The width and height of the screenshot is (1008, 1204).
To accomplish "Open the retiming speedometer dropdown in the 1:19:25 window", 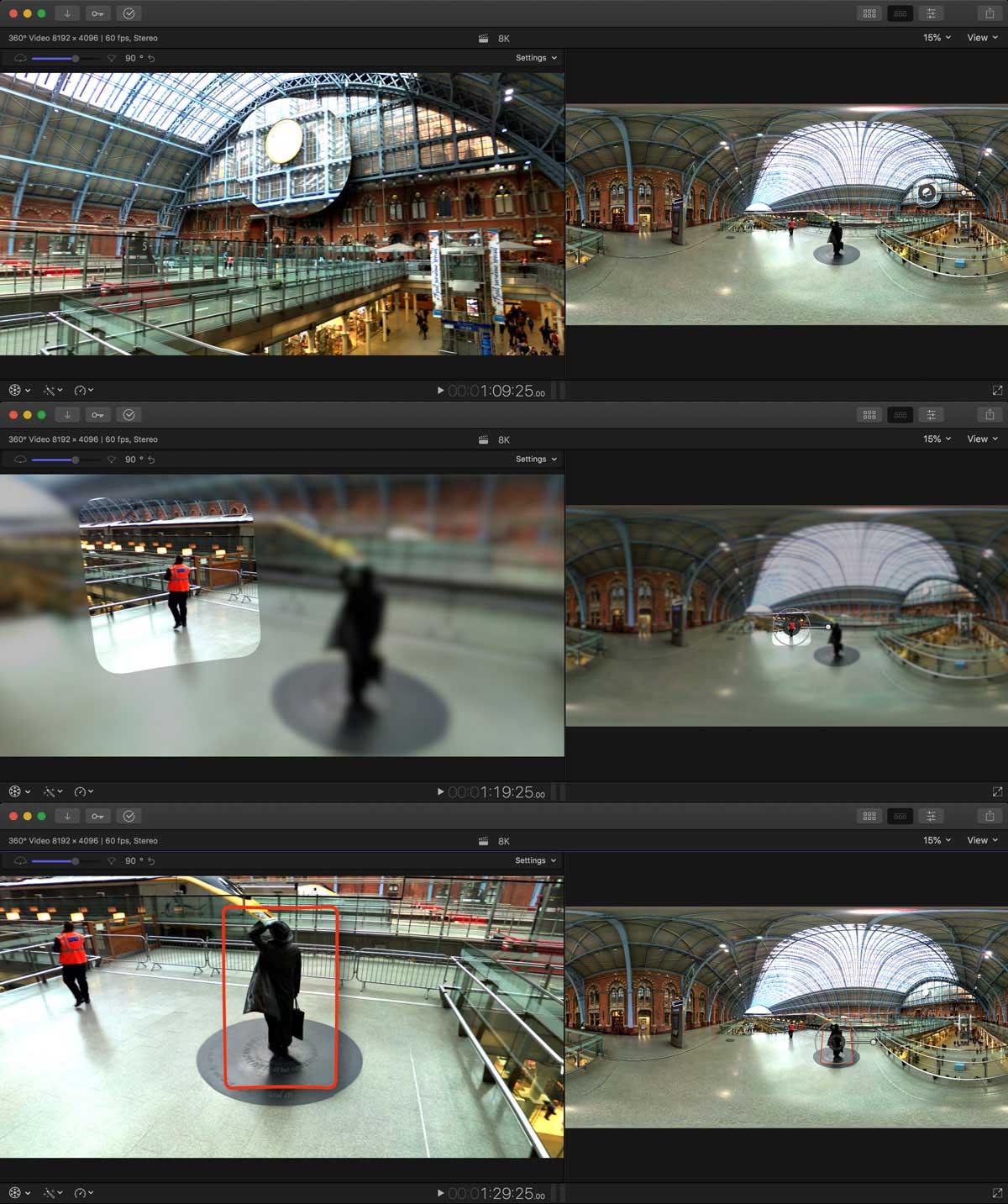I will tap(83, 792).
